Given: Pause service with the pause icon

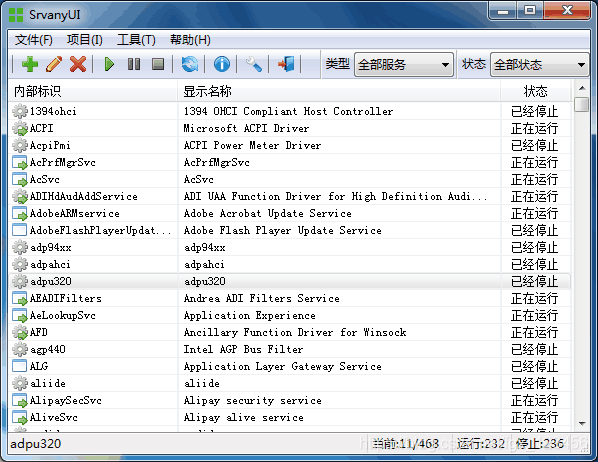Looking at the screenshot, I should point(133,64).
